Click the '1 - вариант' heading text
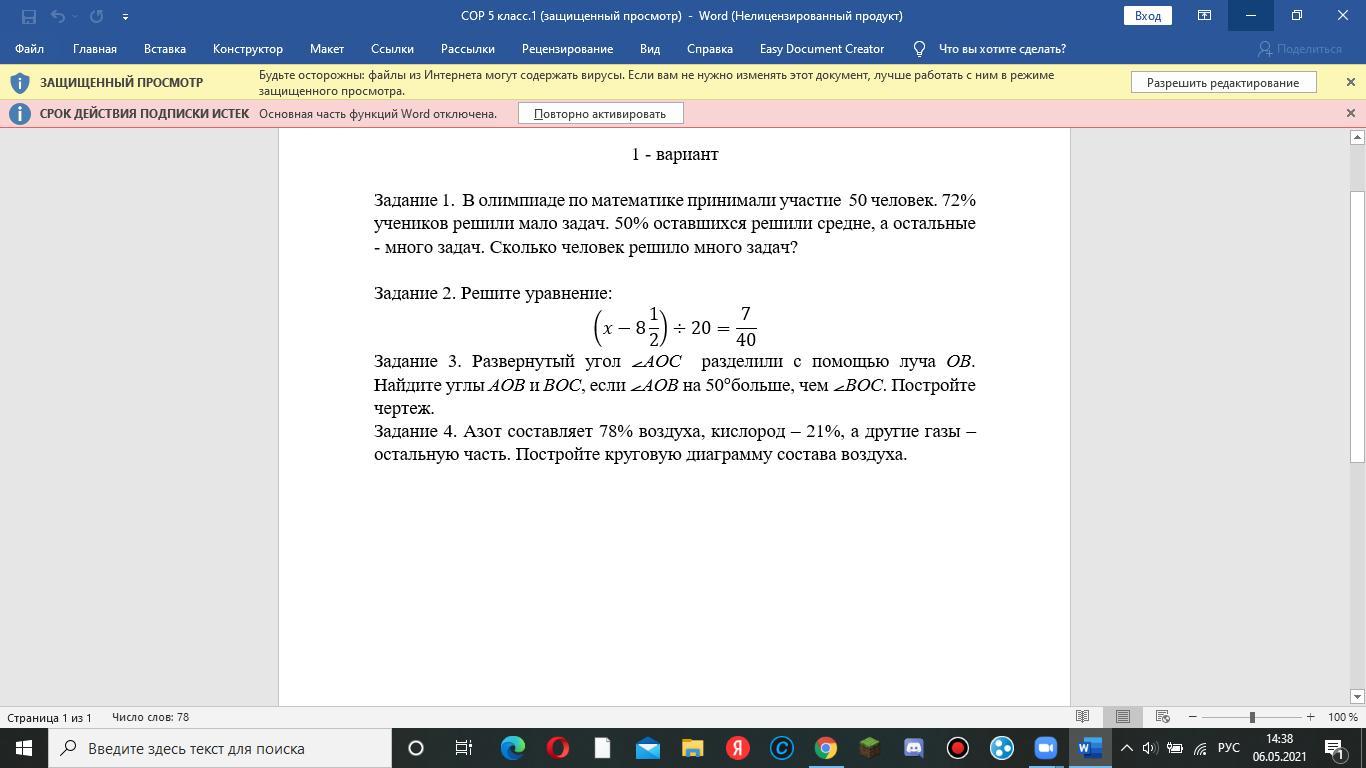 (x=675, y=154)
